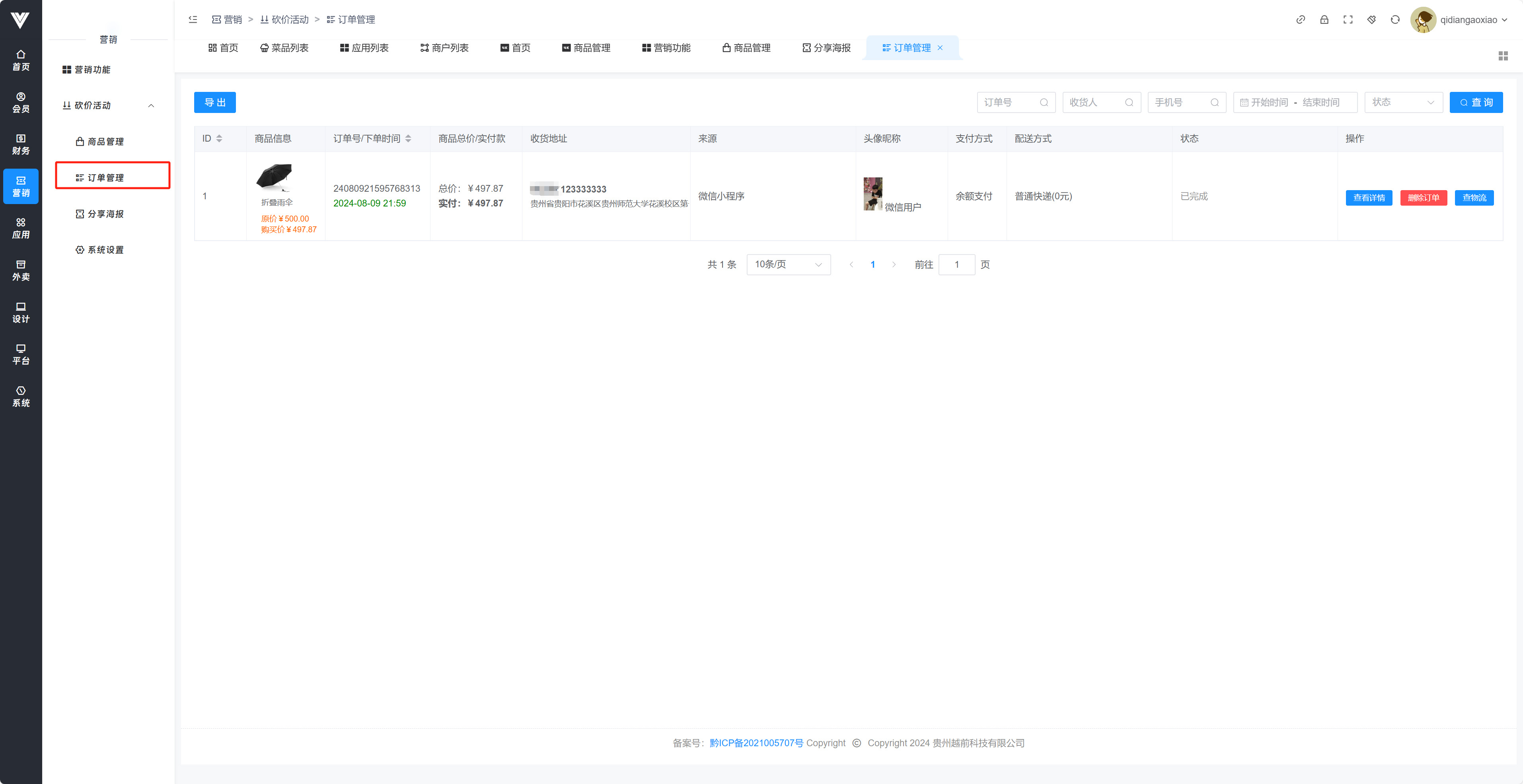Viewport: 1523px width, 784px height.
Task: Sort by 订单号/下单时间 column
Action: [x=408, y=138]
